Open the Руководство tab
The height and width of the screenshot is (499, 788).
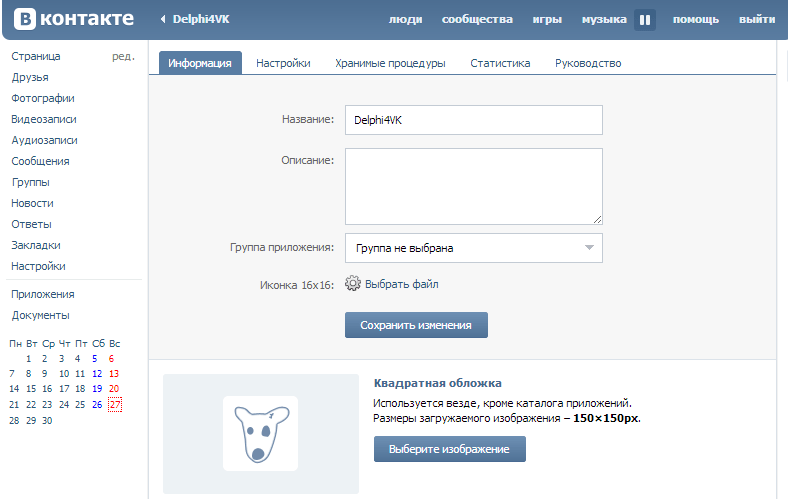point(588,63)
